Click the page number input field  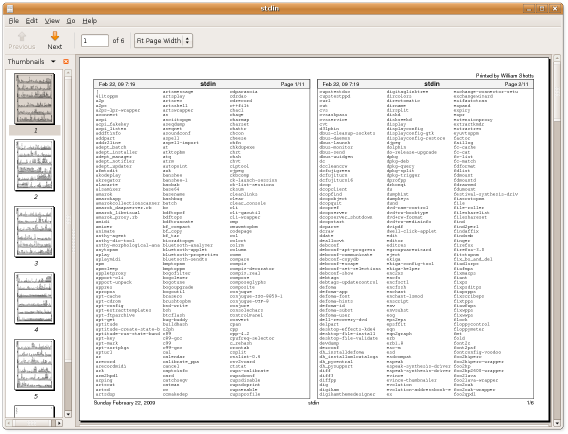point(95,41)
